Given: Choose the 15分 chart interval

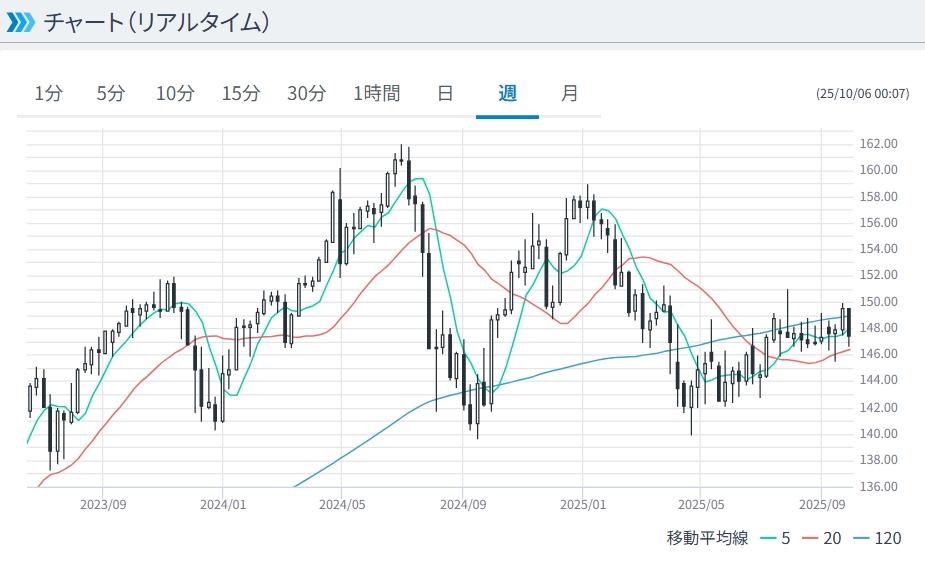Looking at the screenshot, I should coord(240,94).
